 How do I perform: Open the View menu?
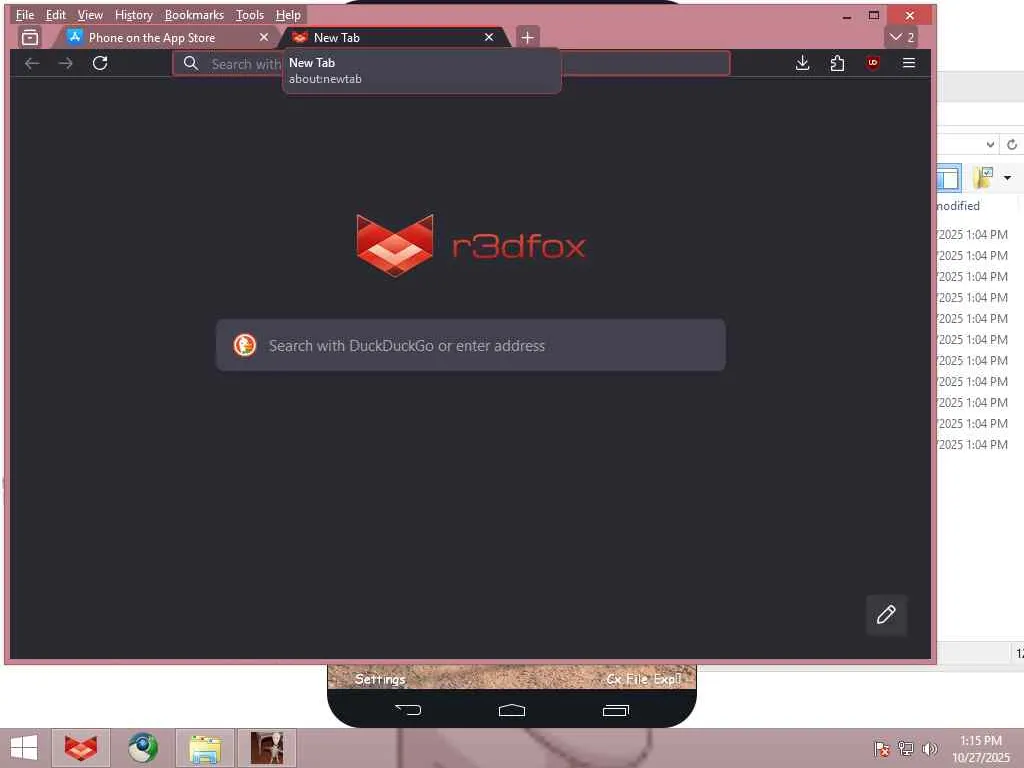pyautogui.click(x=90, y=14)
